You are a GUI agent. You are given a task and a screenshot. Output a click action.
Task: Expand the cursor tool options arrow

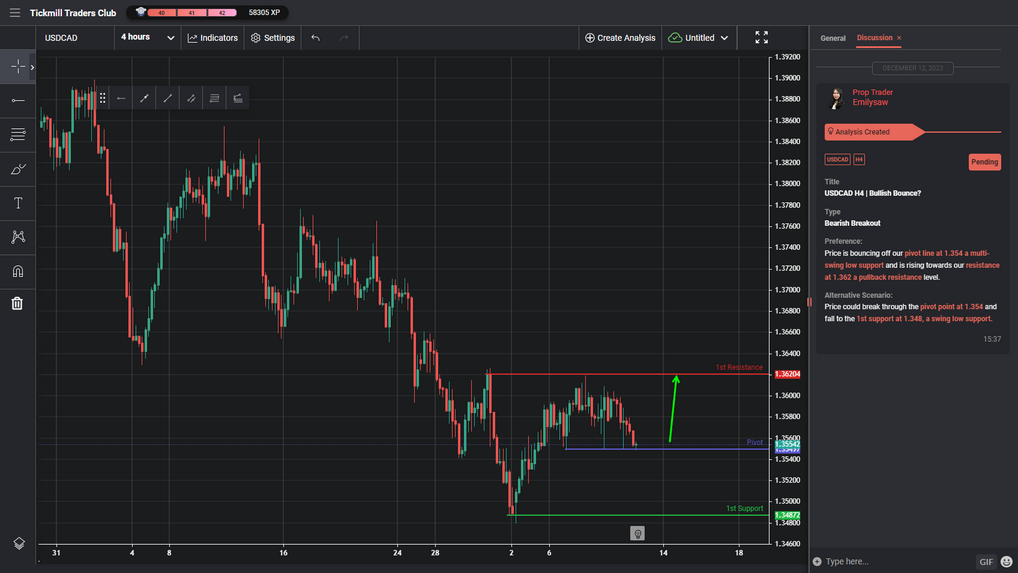(32, 67)
